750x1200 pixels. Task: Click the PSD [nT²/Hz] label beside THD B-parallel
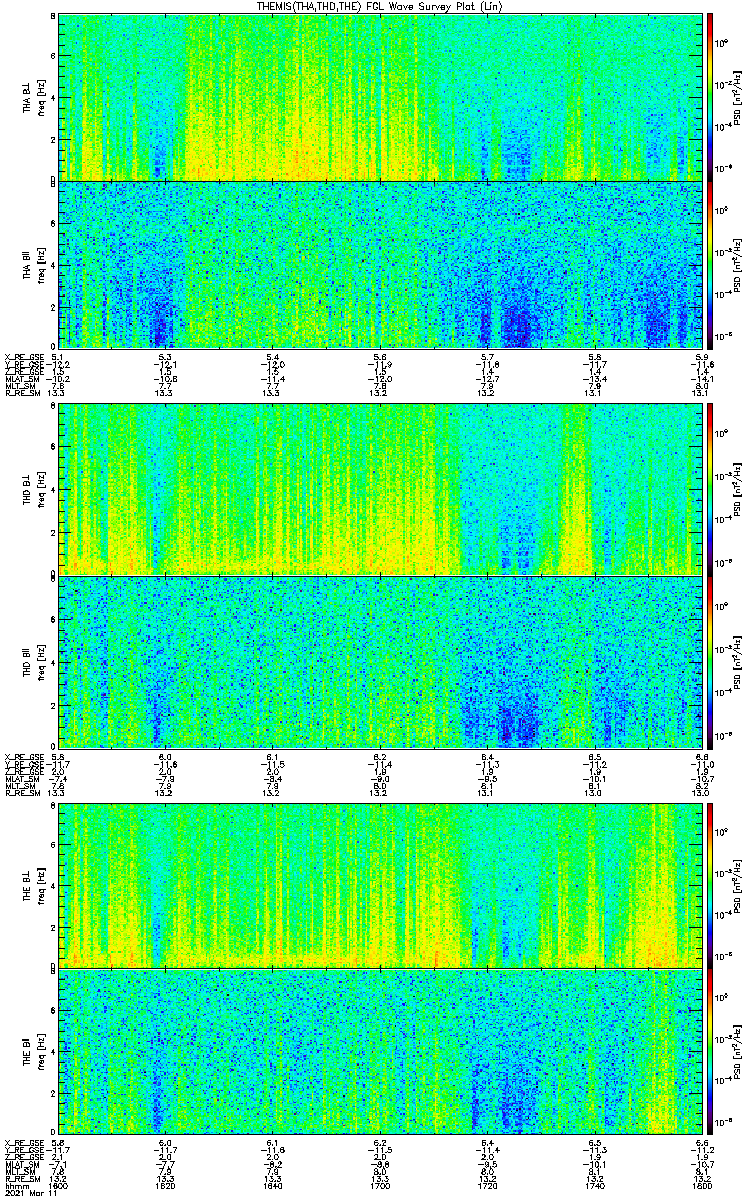(x=737, y=662)
